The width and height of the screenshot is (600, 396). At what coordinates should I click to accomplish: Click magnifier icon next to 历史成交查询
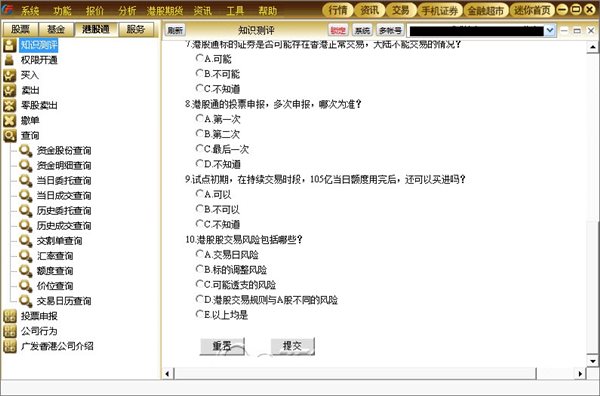[26, 226]
